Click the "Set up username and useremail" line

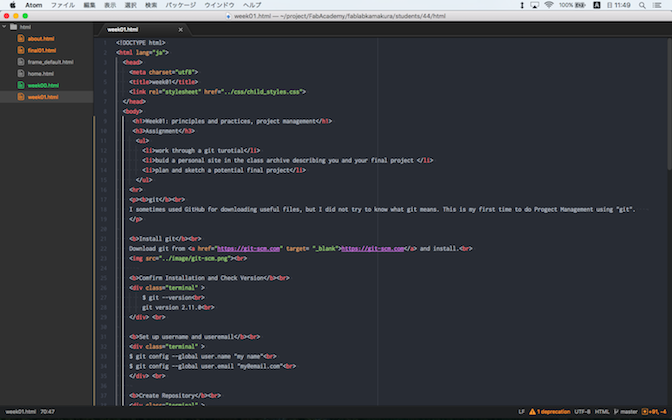195,337
